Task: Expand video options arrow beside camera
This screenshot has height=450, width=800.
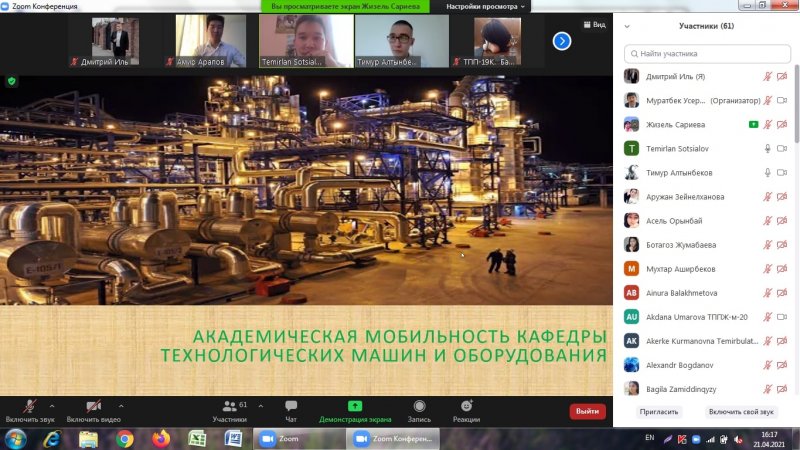Action: click(121, 406)
